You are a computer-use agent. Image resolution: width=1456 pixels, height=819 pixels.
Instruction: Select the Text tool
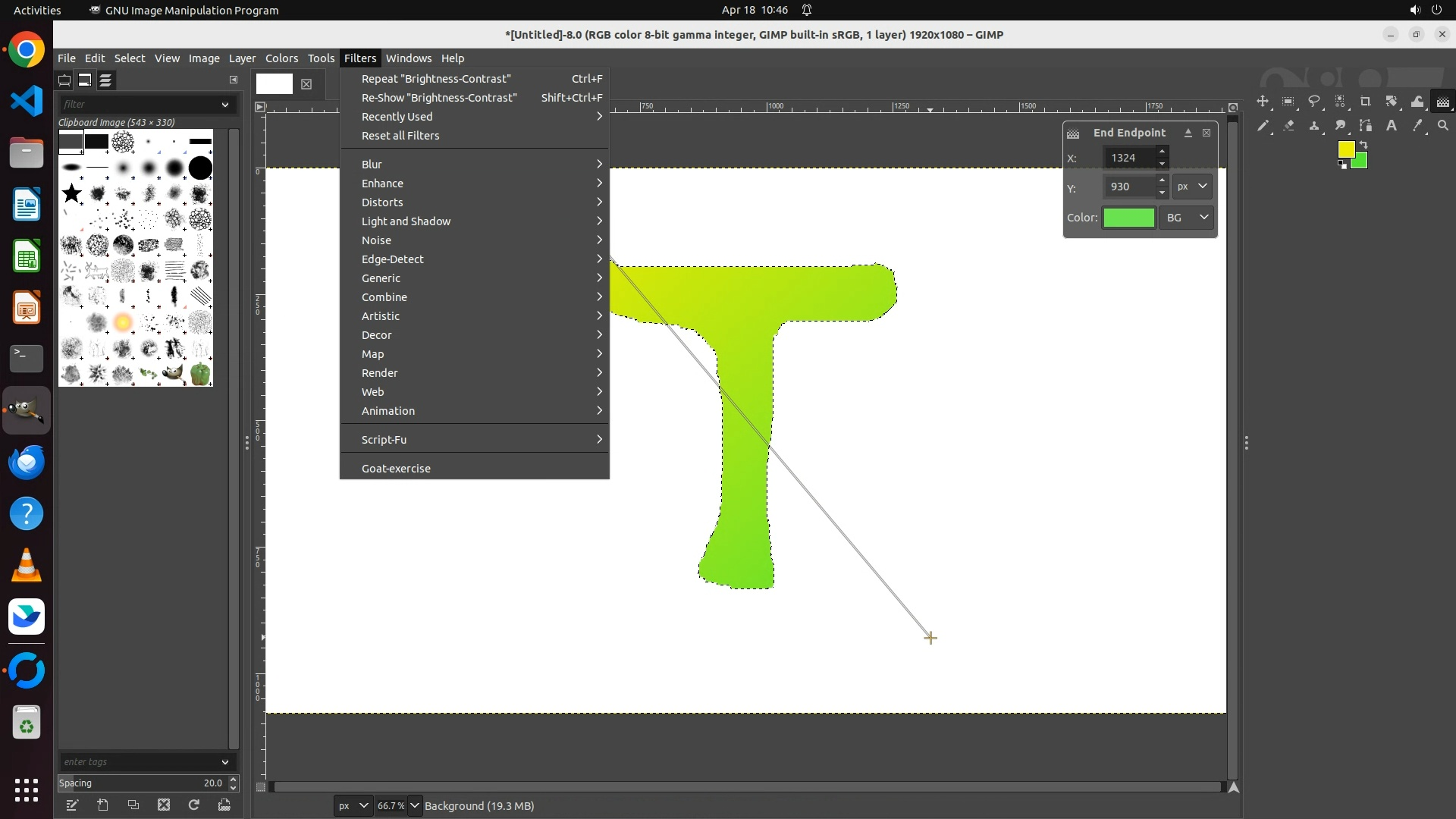(1392, 126)
